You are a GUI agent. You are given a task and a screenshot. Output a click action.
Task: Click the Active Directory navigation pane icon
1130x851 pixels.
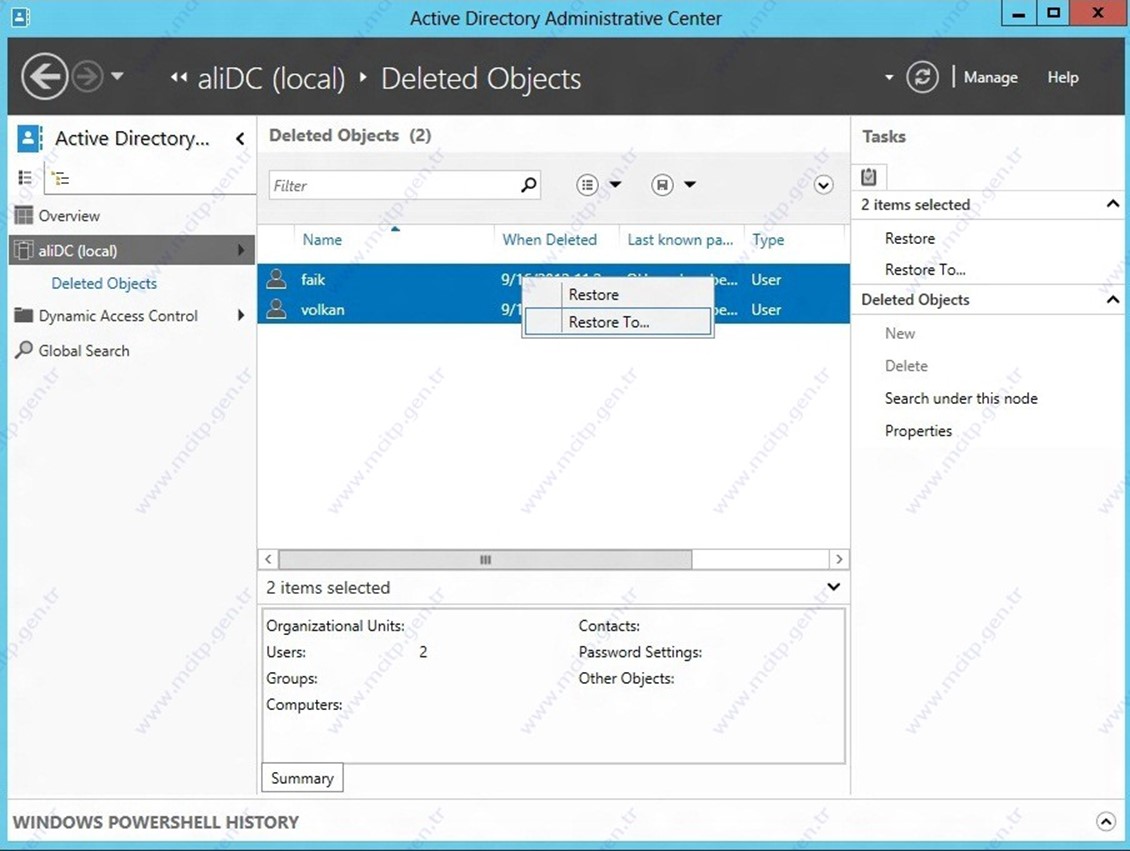(x=30, y=138)
